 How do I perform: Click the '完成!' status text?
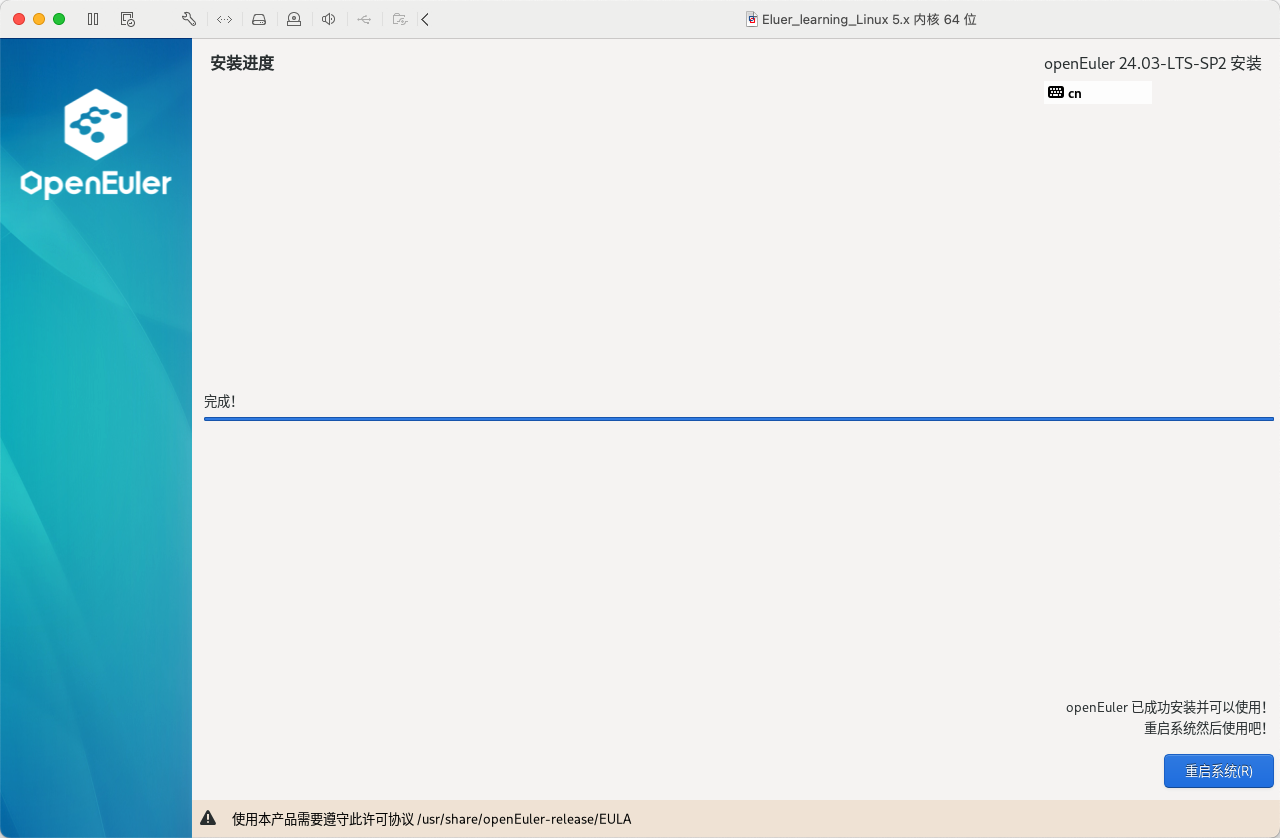click(x=219, y=401)
